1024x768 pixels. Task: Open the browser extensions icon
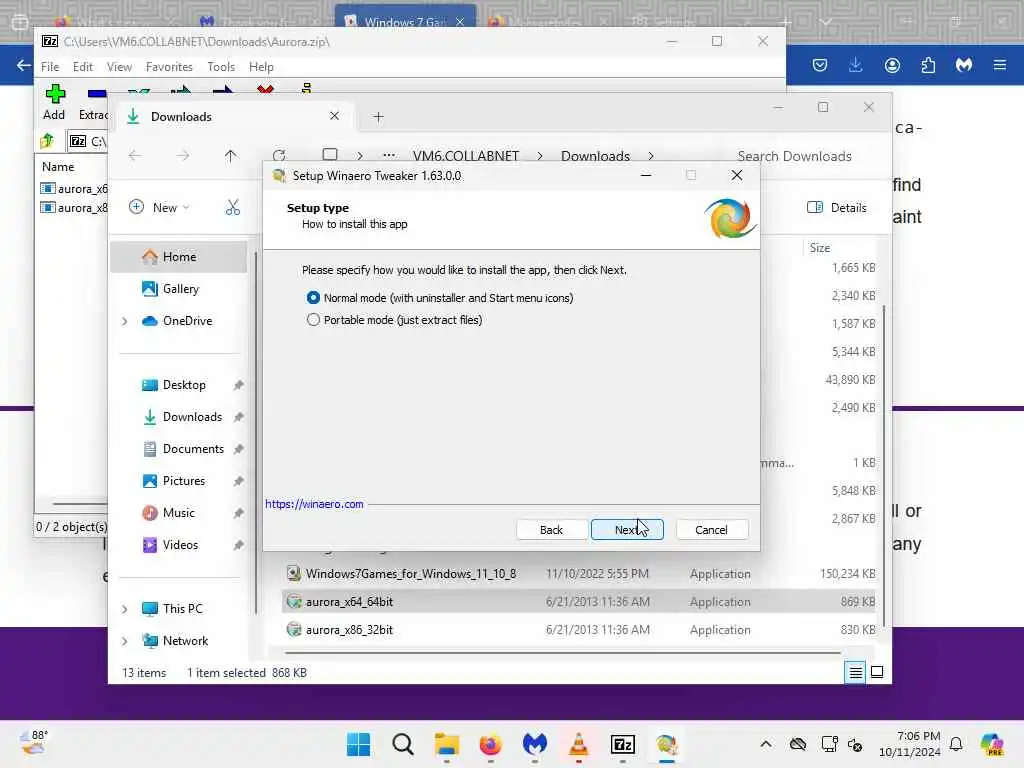click(928, 65)
